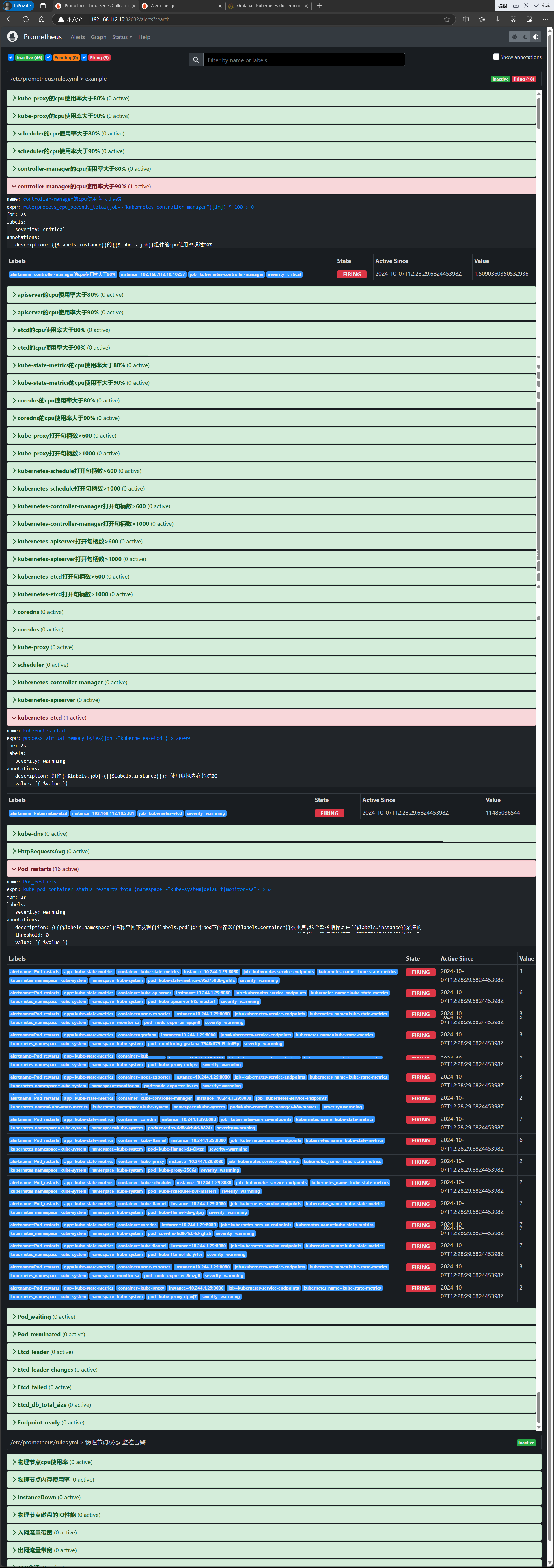Click the firing (18) badge of example group
This screenshot has width=554, height=1568.
[x=524, y=79]
